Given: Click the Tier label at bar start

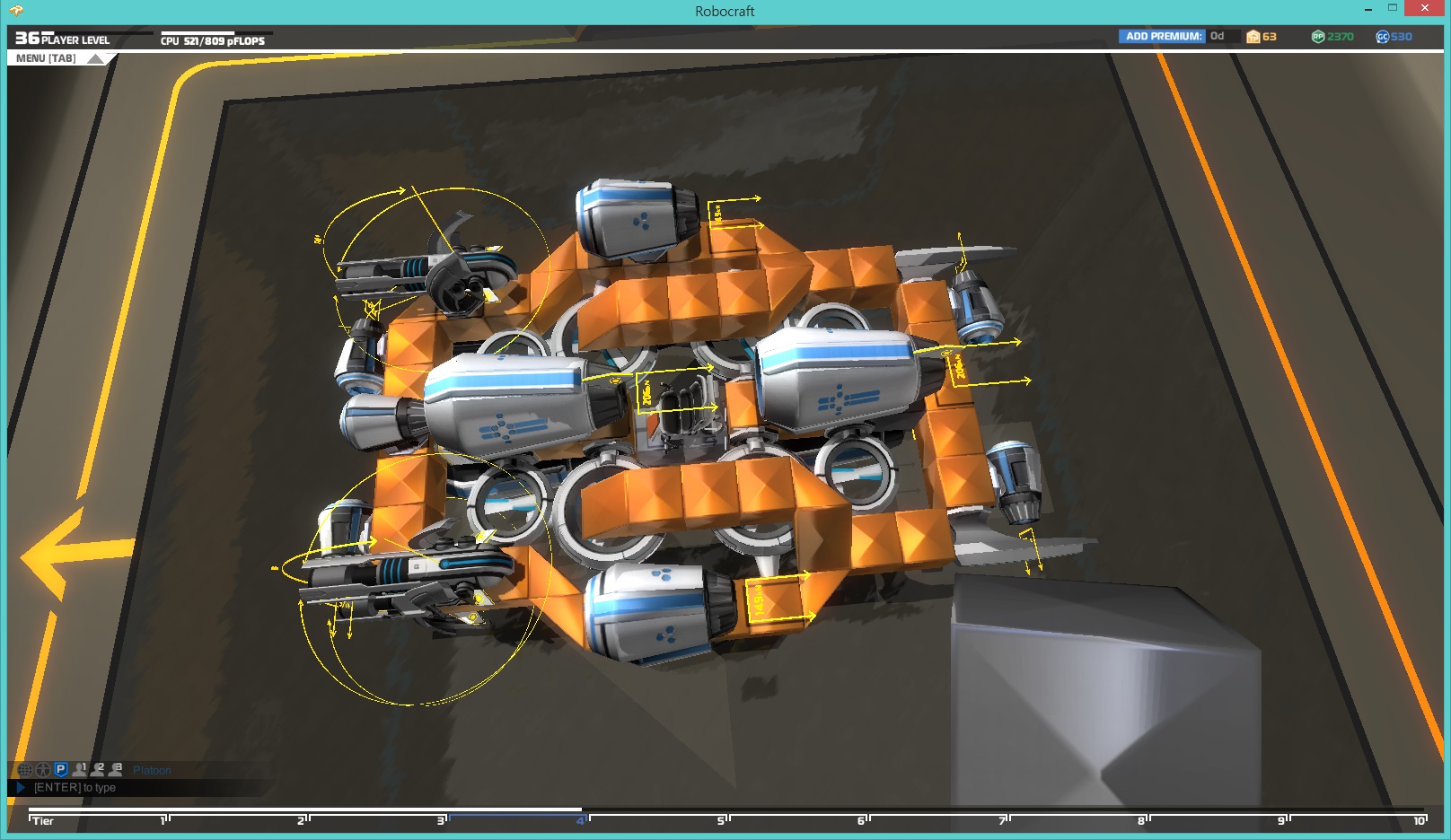Looking at the screenshot, I should tap(42, 821).
